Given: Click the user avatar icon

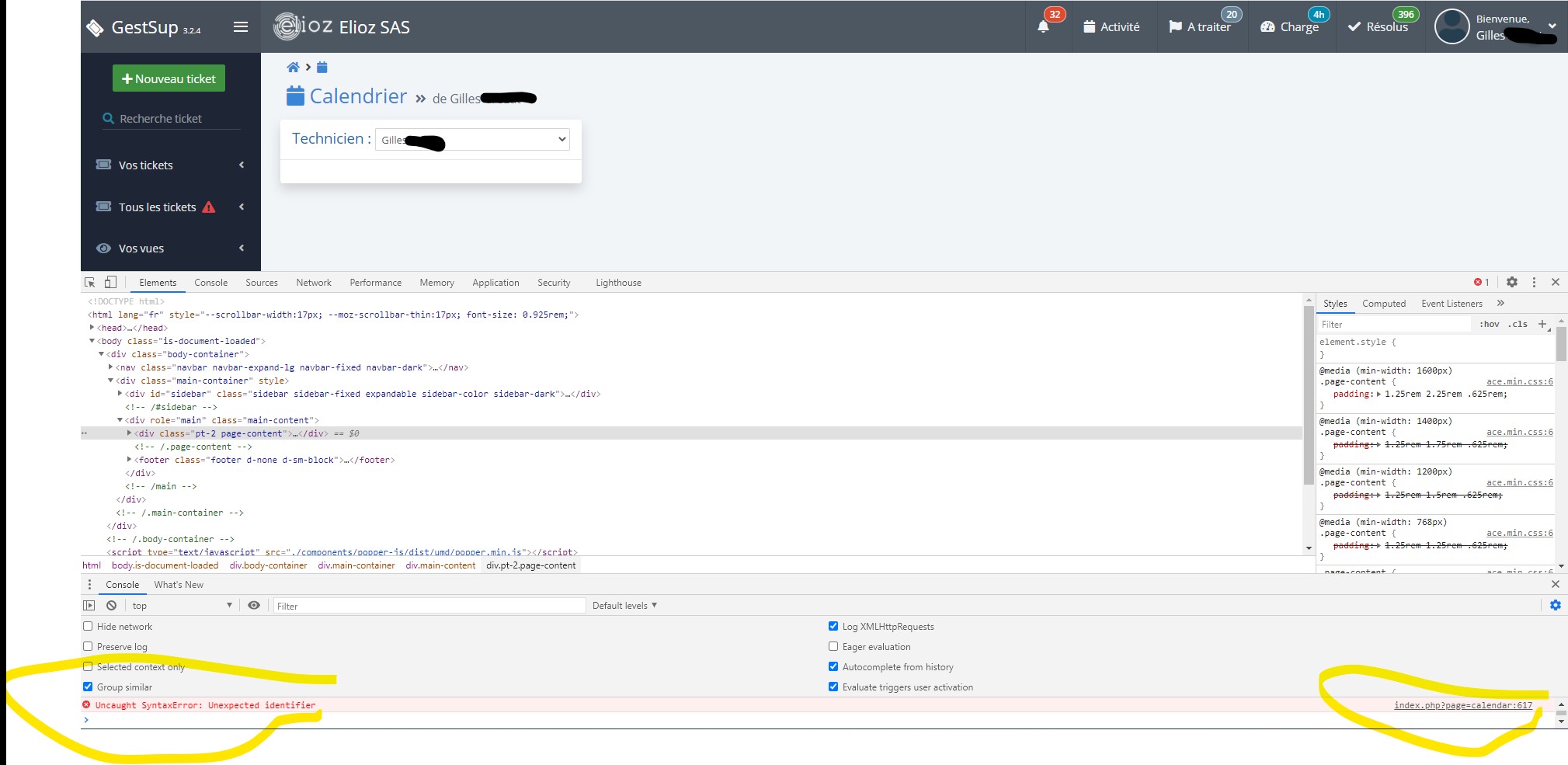Looking at the screenshot, I should [x=1452, y=27].
